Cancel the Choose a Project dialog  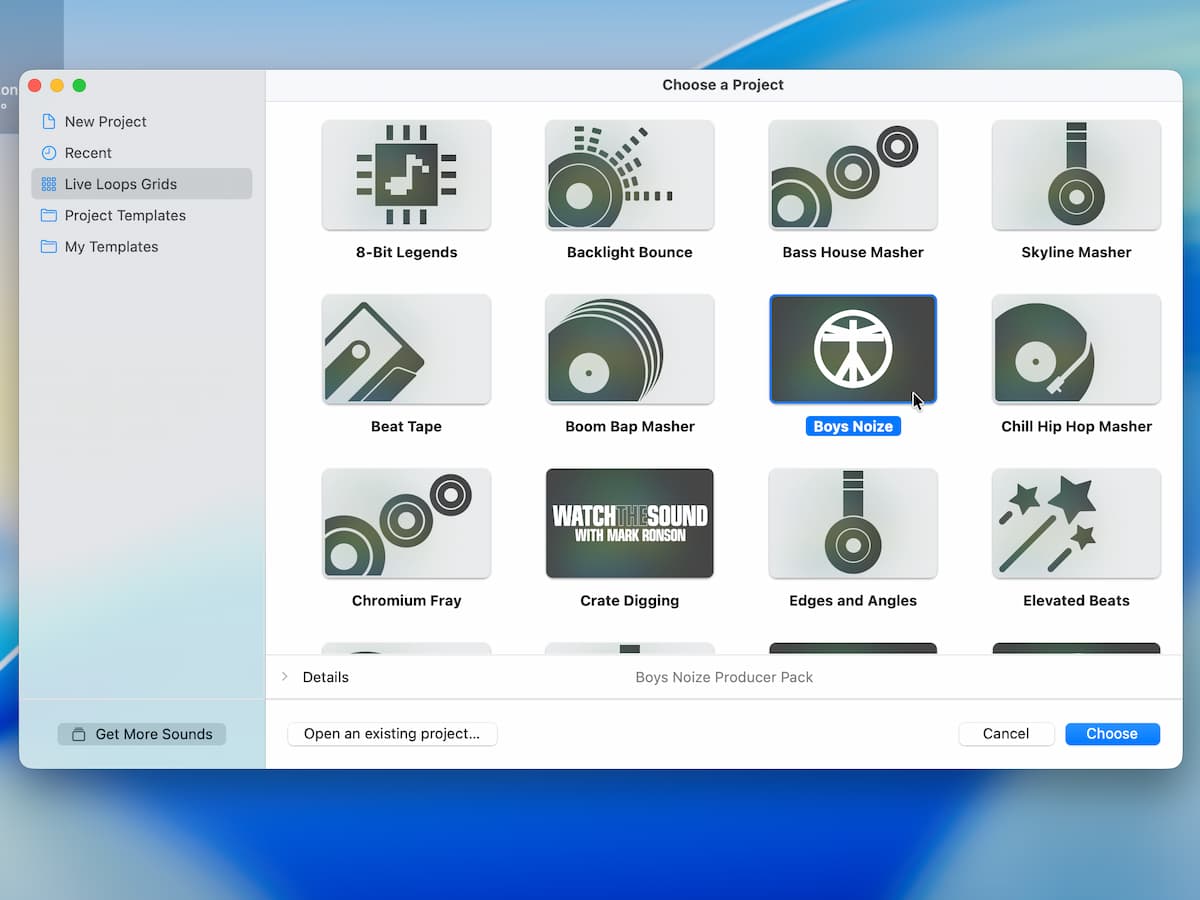pos(1006,734)
